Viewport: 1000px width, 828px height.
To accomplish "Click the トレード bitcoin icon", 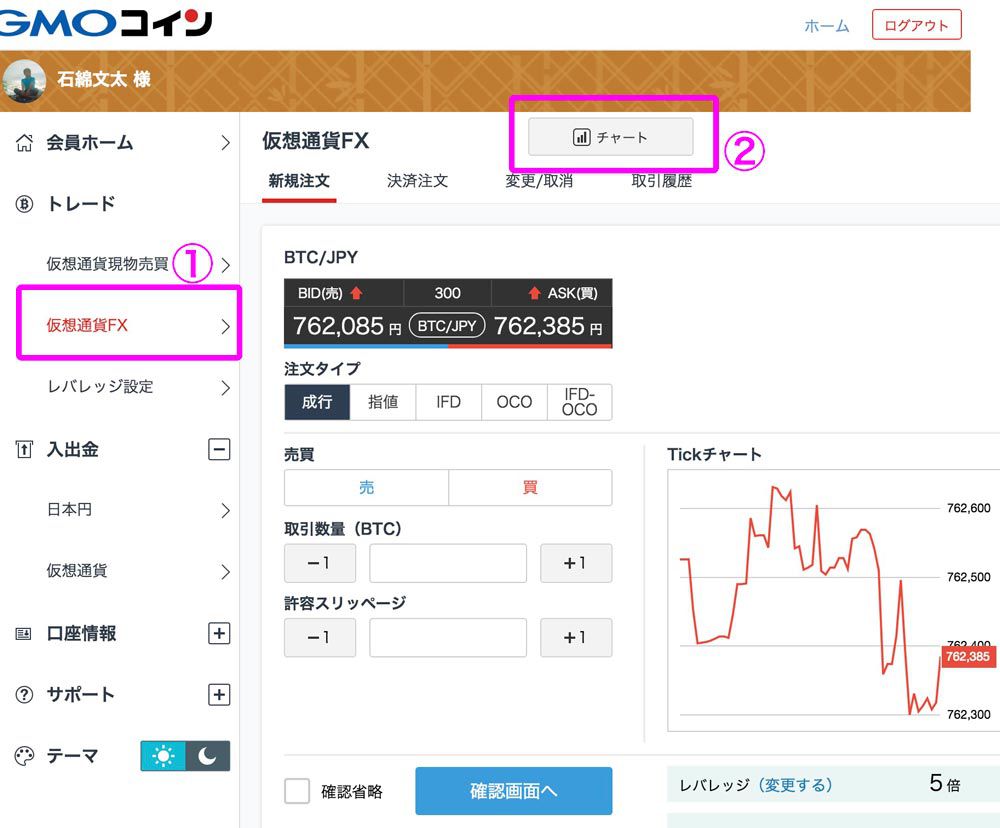I will (24, 203).
